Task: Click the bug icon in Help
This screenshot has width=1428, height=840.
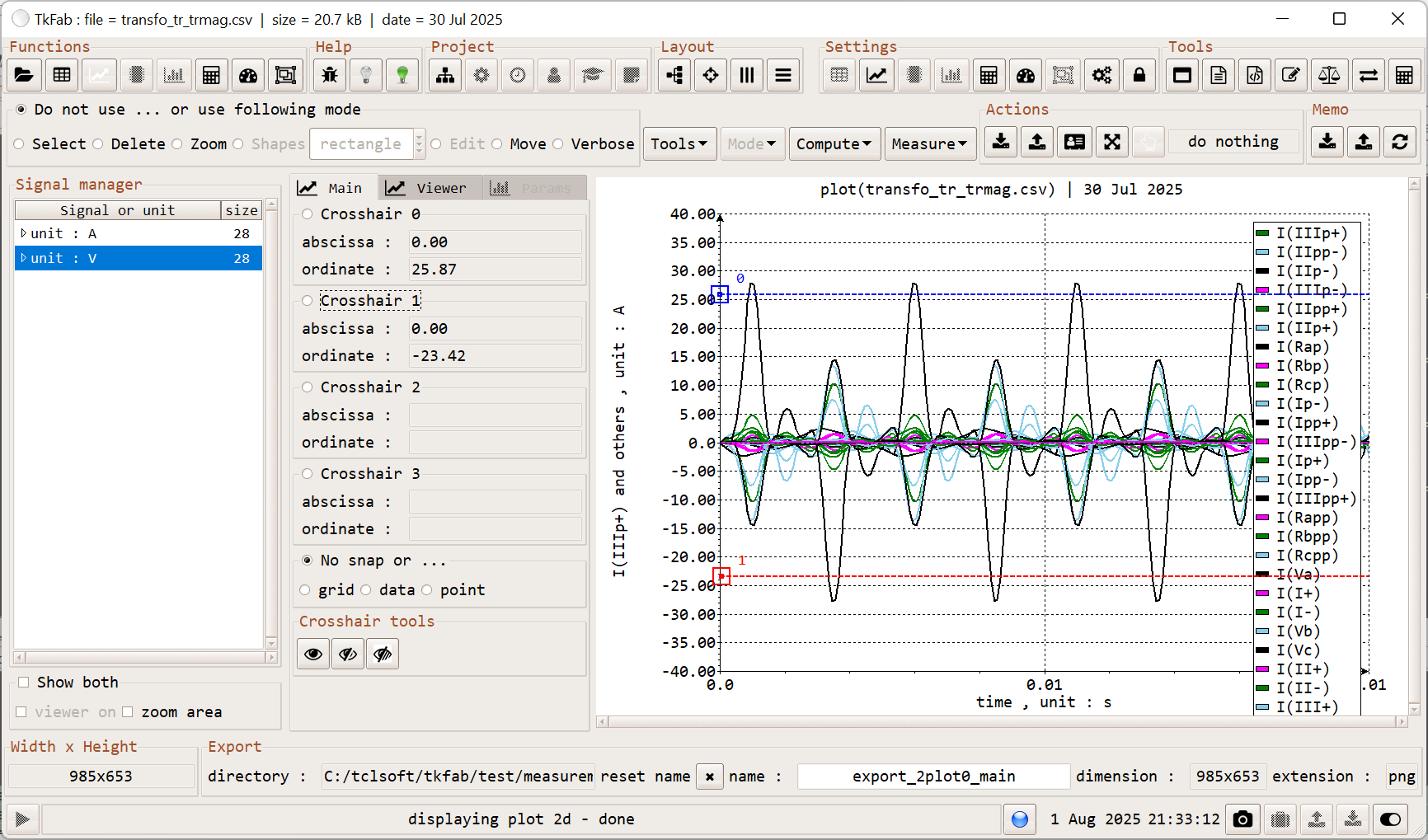Action: click(330, 76)
